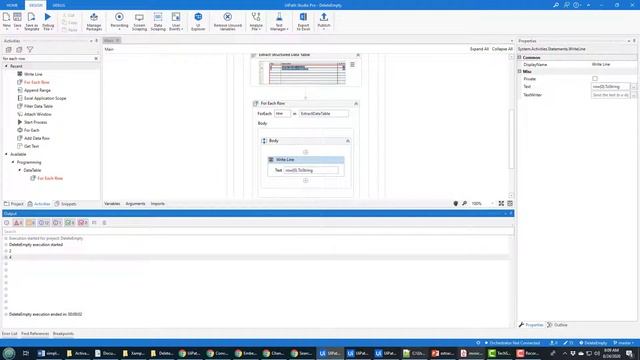The height and width of the screenshot is (360, 640).
Task: Open Manage Packages
Action: [x=94, y=21]
